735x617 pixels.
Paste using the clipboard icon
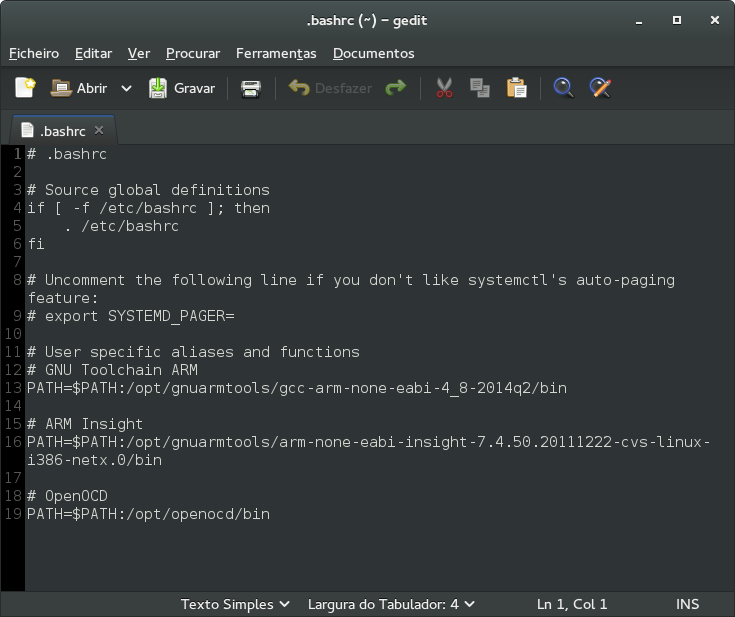(517, 88)
